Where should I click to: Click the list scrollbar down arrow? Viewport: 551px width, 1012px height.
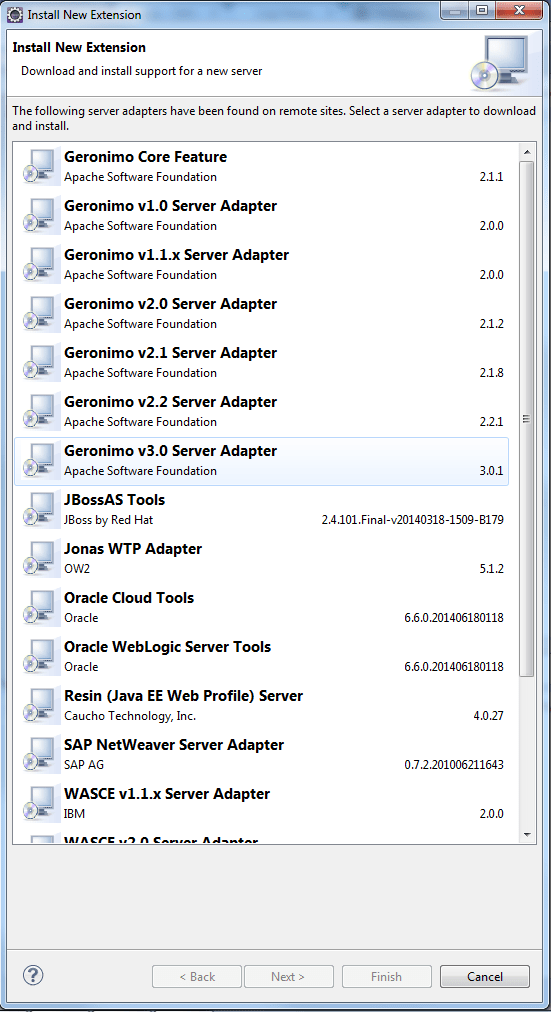pyautogui.click(x=527, y=835)
